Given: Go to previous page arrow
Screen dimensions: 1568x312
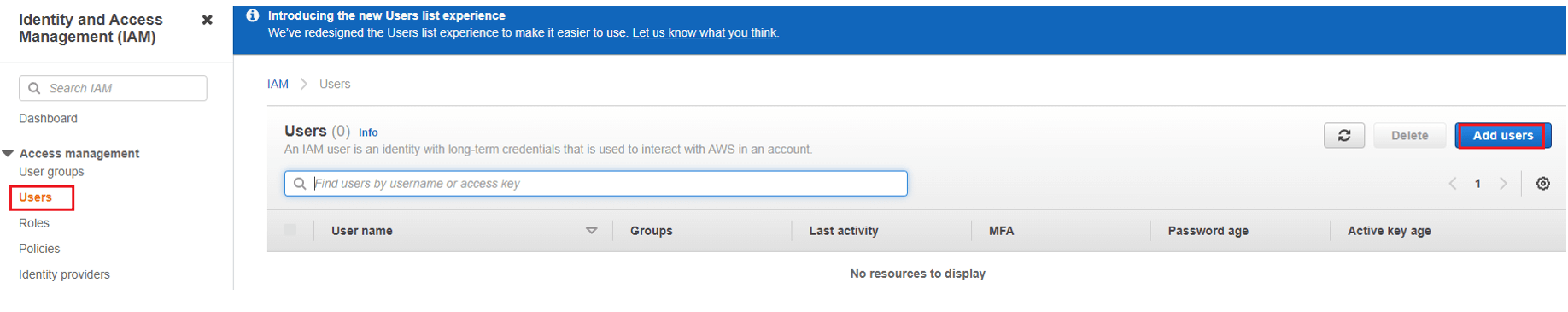Looking at the screenshot, I should pyautogui.click(x=1452, y=184).
